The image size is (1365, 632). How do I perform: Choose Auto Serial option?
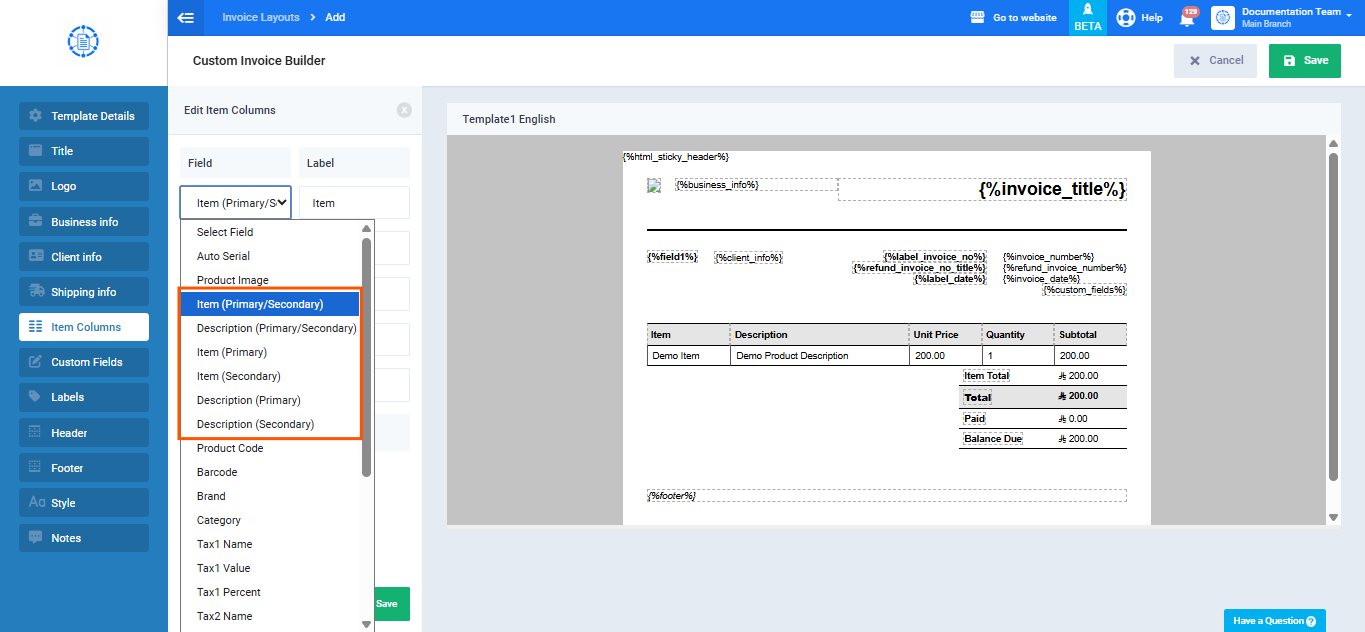[x=270, y=256]
